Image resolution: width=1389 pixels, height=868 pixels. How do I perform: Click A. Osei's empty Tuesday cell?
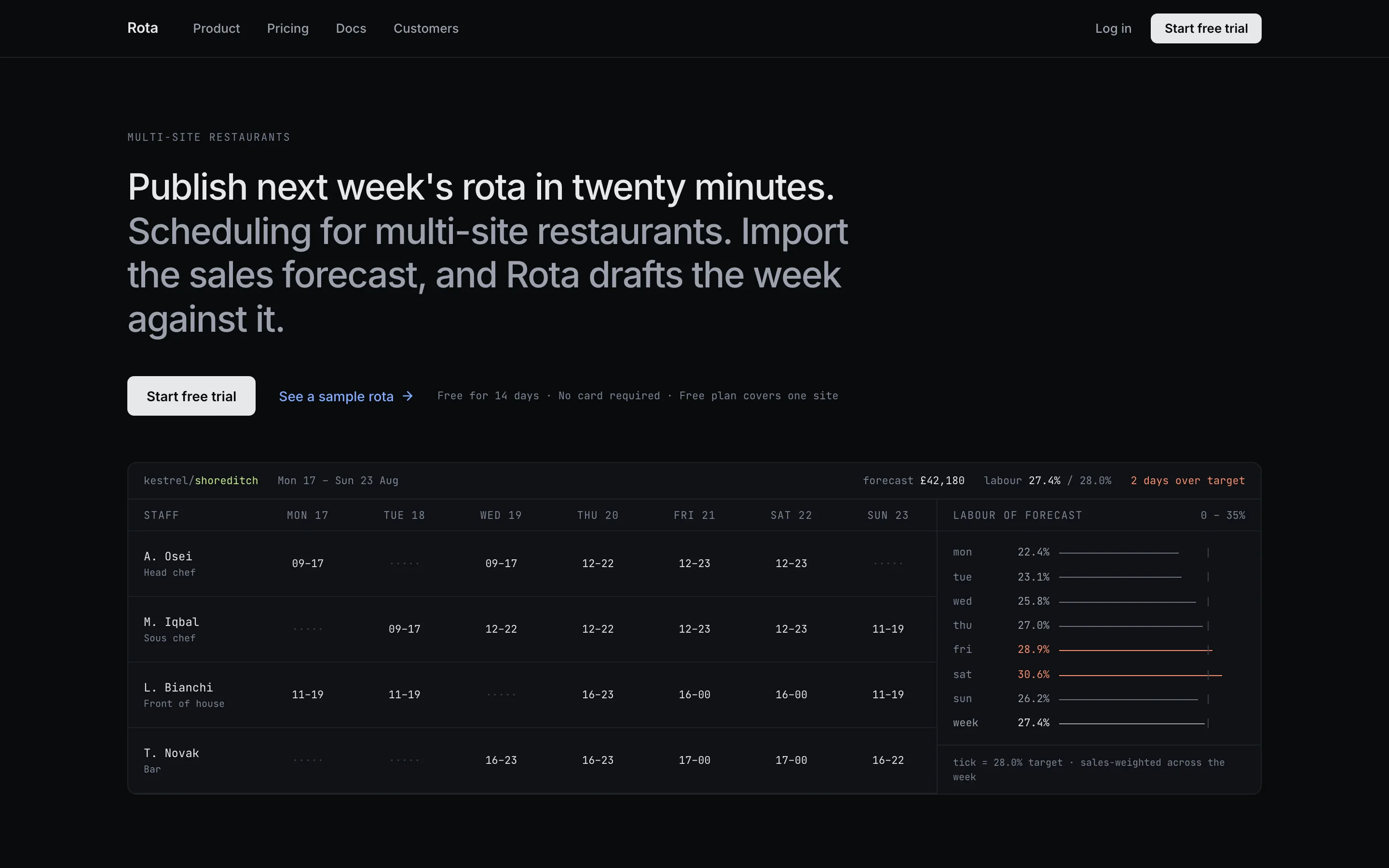click(404, 563)
